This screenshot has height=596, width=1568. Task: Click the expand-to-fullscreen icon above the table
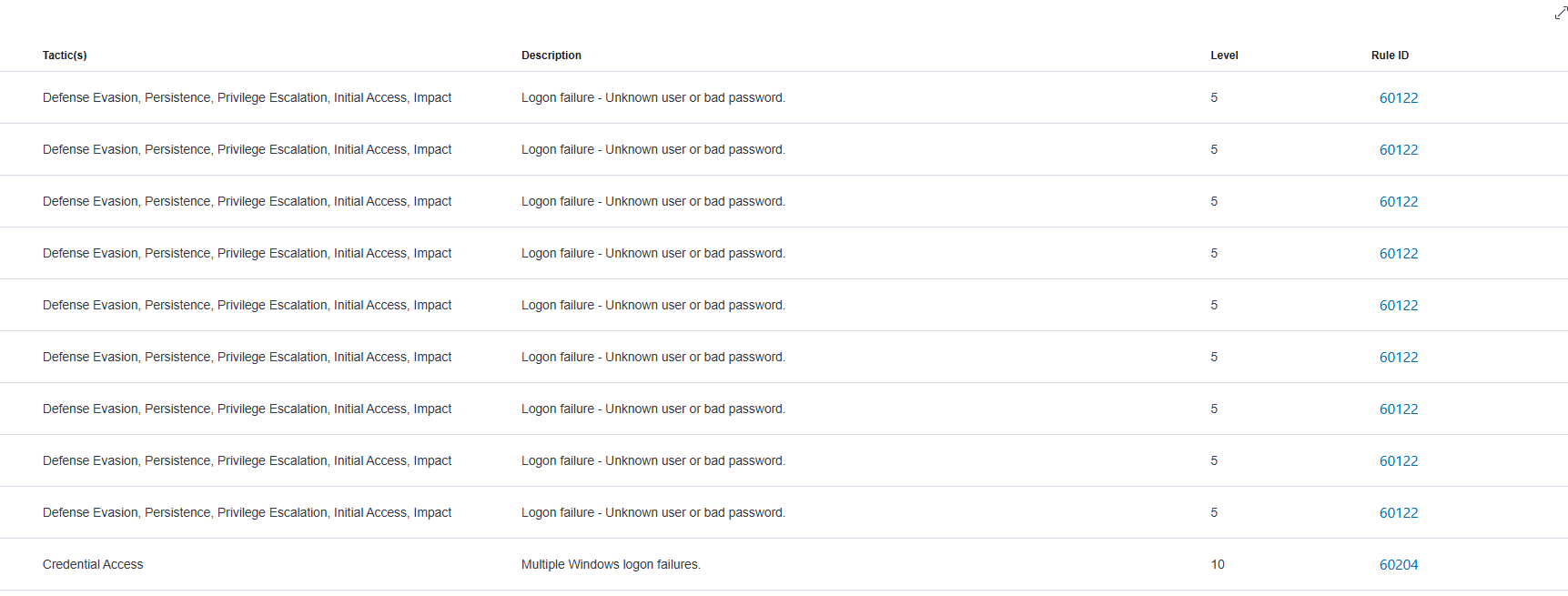coord(1562,12)
